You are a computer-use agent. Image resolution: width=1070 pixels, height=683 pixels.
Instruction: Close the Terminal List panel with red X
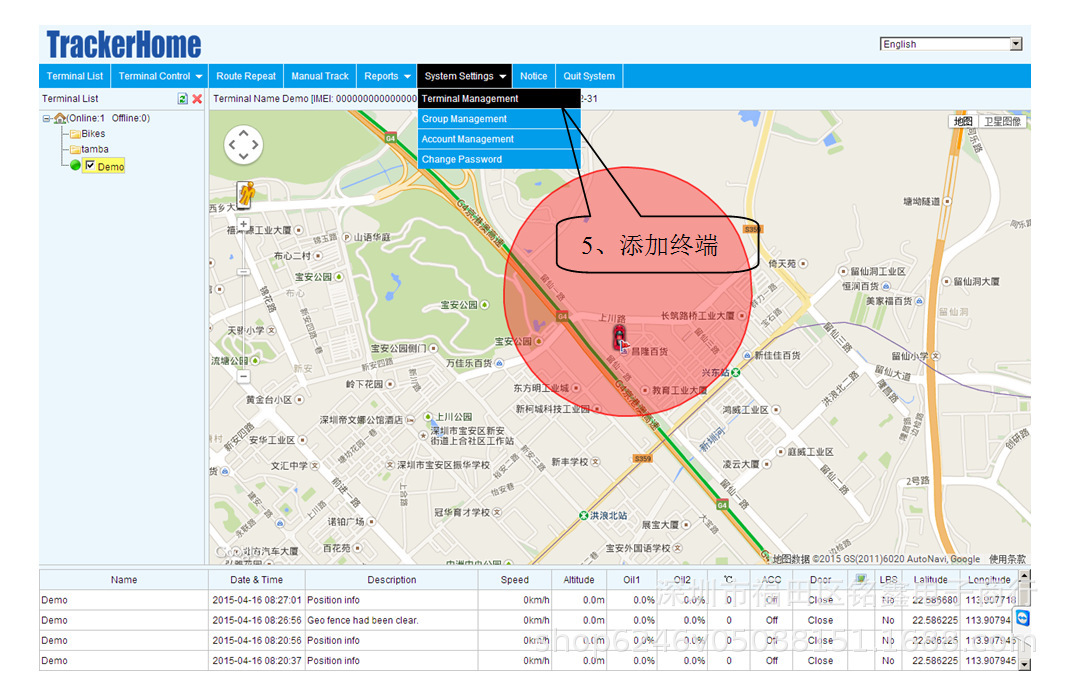tap(197, 99)
